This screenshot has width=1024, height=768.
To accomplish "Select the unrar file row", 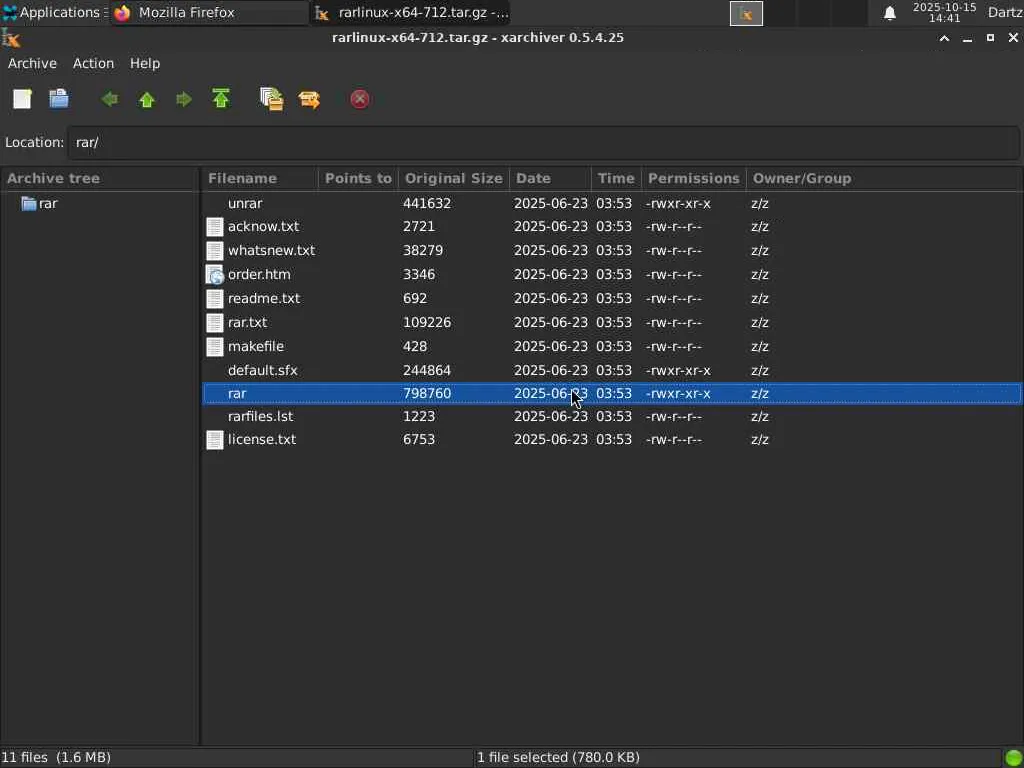I will (612, 204).
